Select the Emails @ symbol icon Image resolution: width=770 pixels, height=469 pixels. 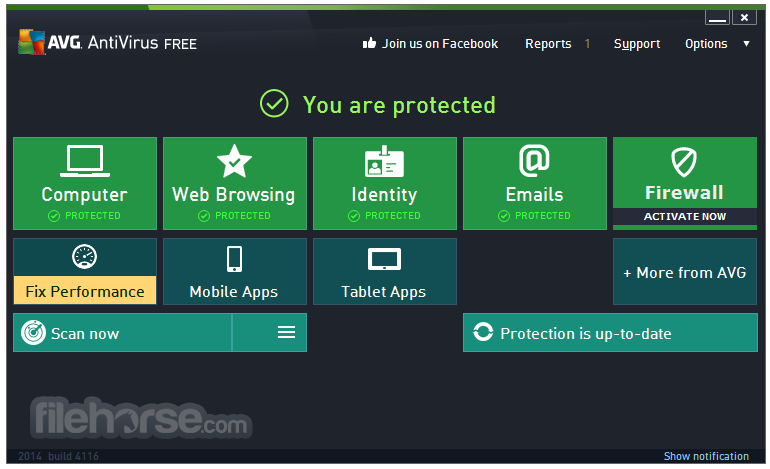pyautogui.click(x=534, y=160)
